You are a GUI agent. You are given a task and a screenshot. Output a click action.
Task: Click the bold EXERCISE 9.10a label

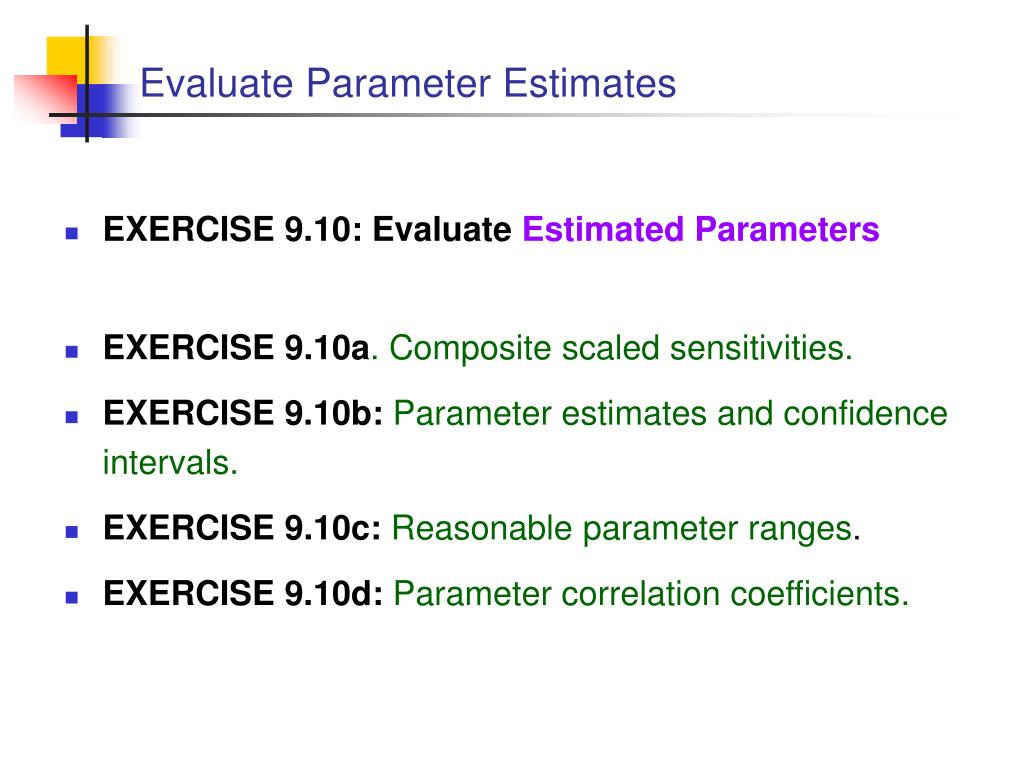[x=236, y=347]
